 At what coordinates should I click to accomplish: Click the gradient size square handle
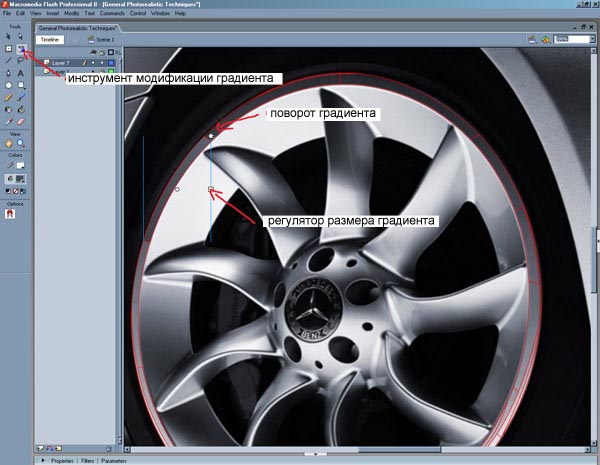point(211,189)
